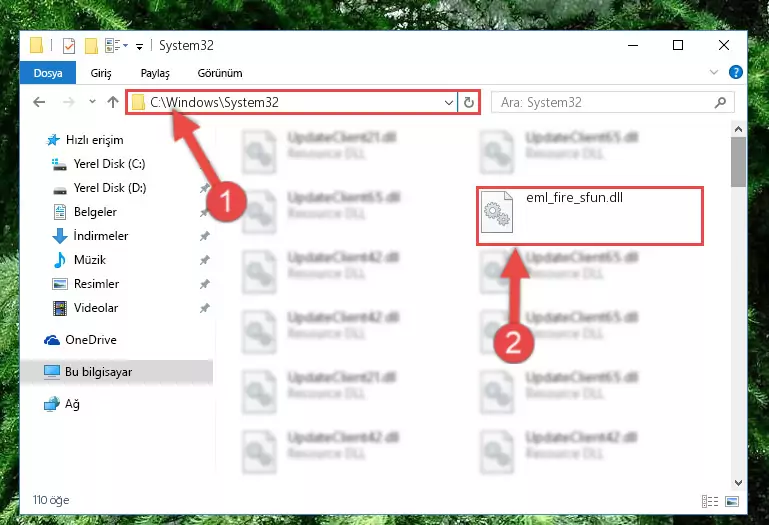Image resolution: width=769 pixels, height=525 pixels.
Task: Click the pin icon next to Müzik
Action: [205, 260]
